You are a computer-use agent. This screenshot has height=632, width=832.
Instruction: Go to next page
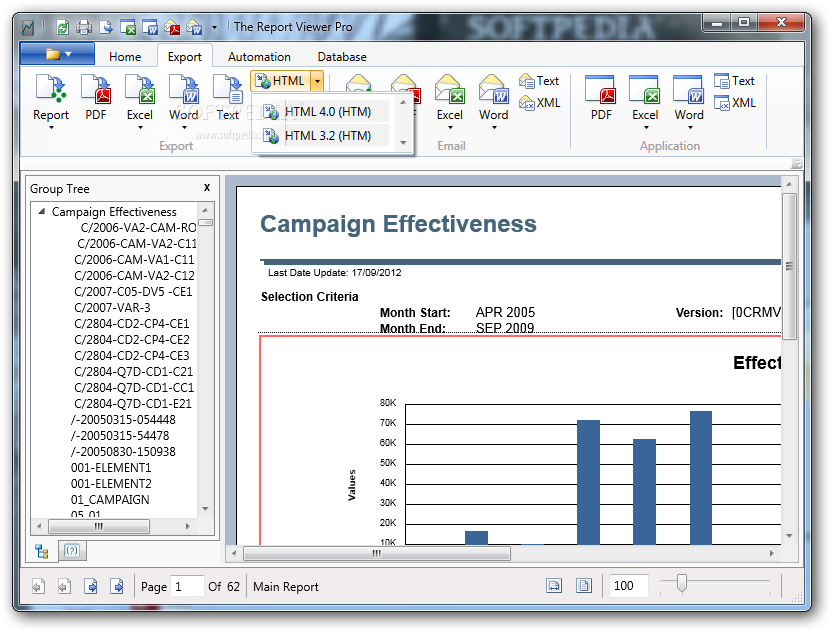coord(91,586)
